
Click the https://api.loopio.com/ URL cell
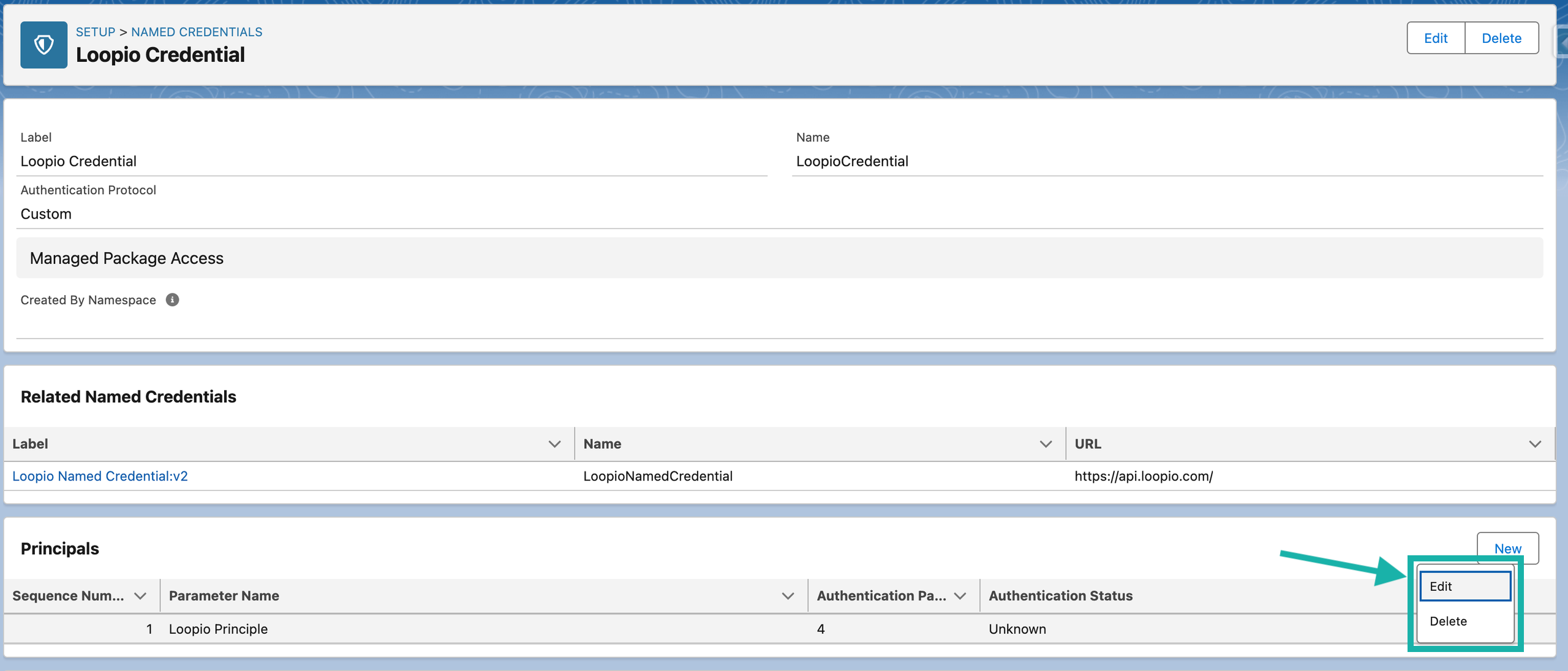click(1144, 476)
